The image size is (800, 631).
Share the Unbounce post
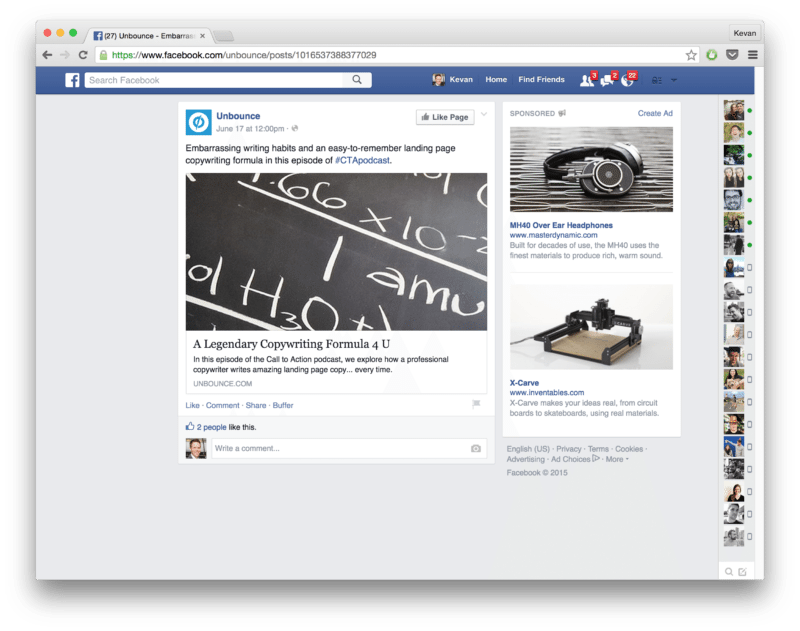click(x=256, y=405)
